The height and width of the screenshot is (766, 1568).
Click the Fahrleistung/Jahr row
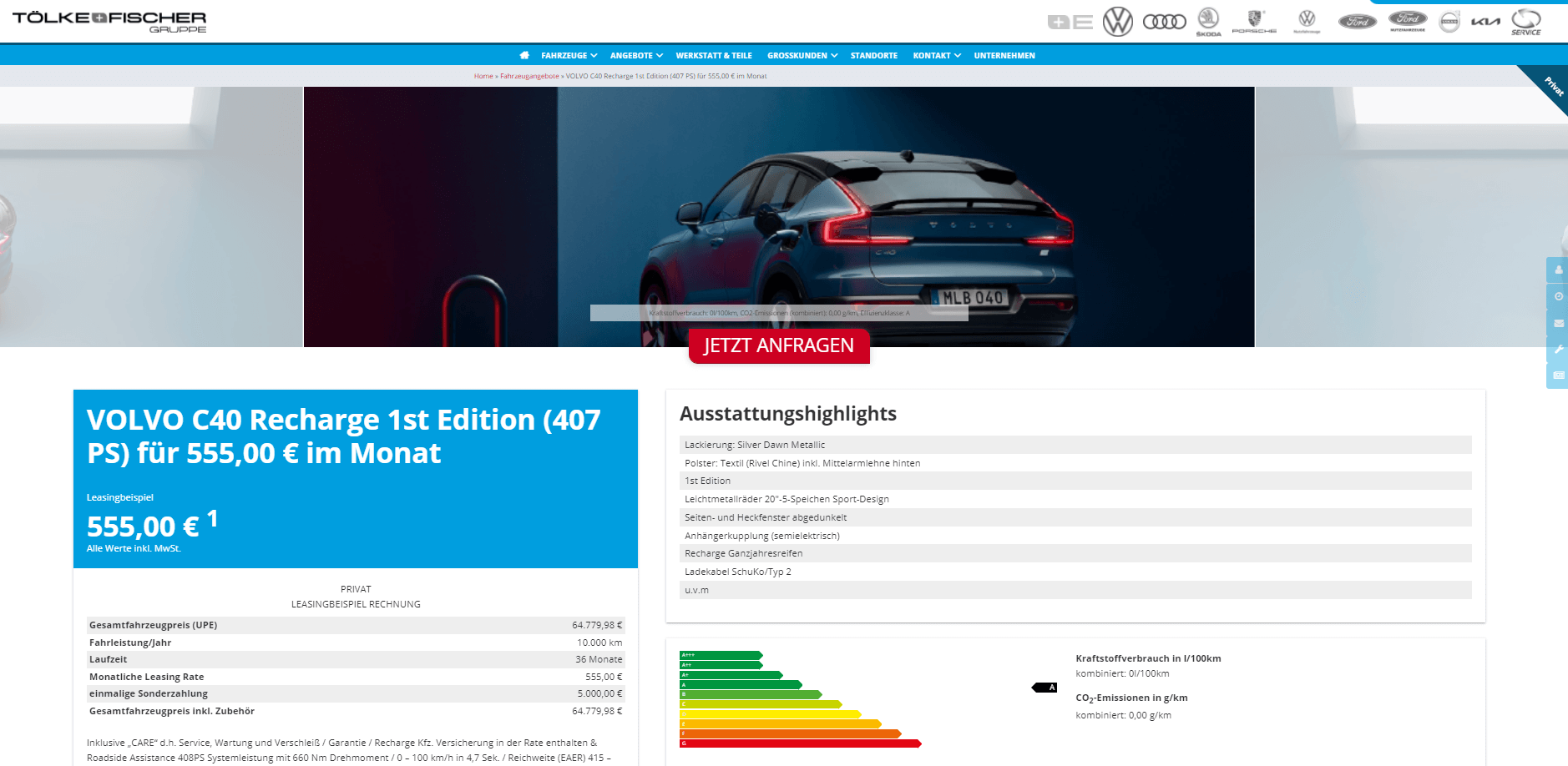356,643
